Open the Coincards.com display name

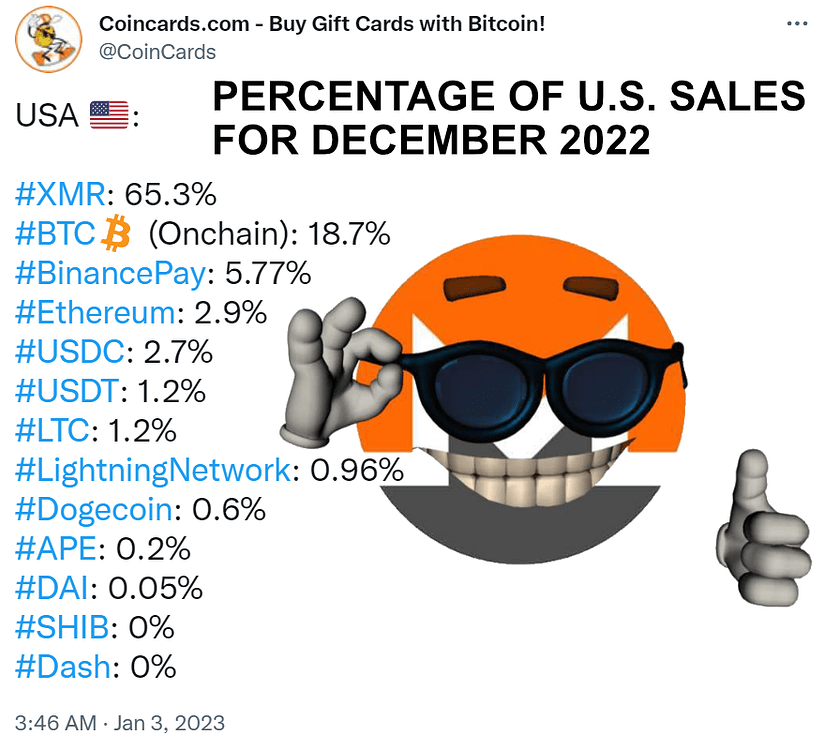click(x=322, y=23)
